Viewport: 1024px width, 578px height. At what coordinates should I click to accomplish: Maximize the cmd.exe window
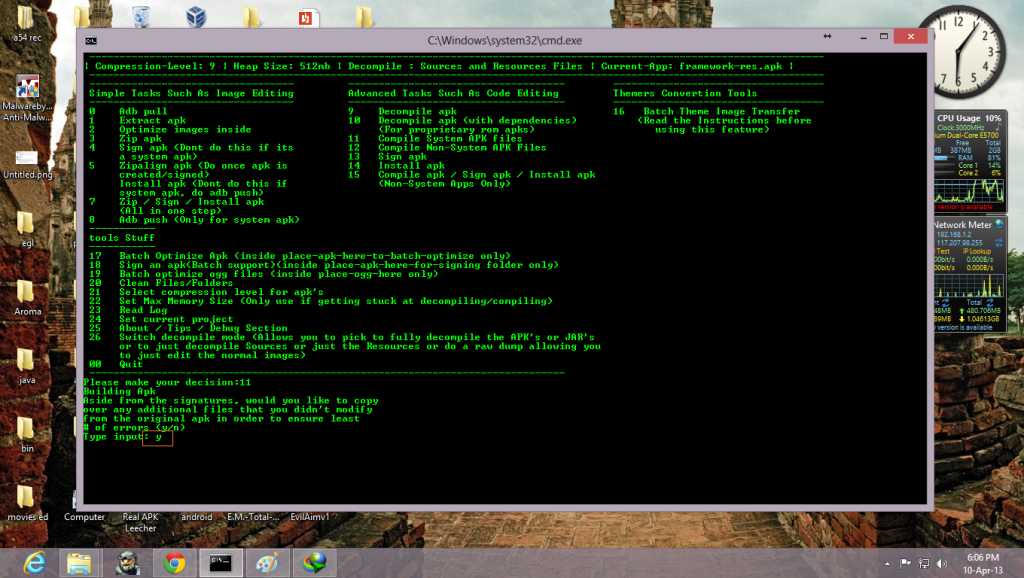pyautogui.click(x=884, y=37)
